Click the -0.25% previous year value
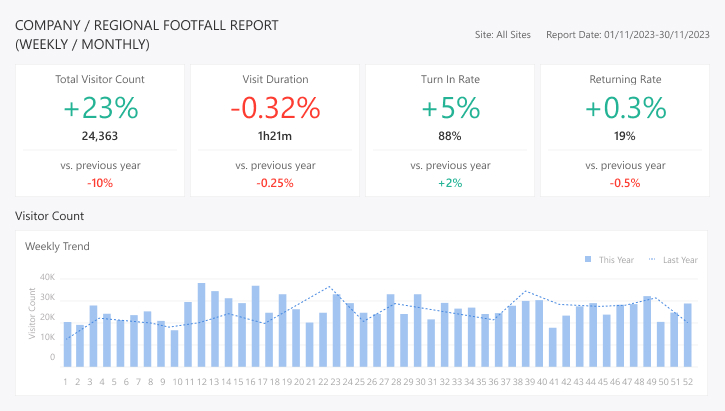Viewport: 725px width, 411px height. coord(275,183)
